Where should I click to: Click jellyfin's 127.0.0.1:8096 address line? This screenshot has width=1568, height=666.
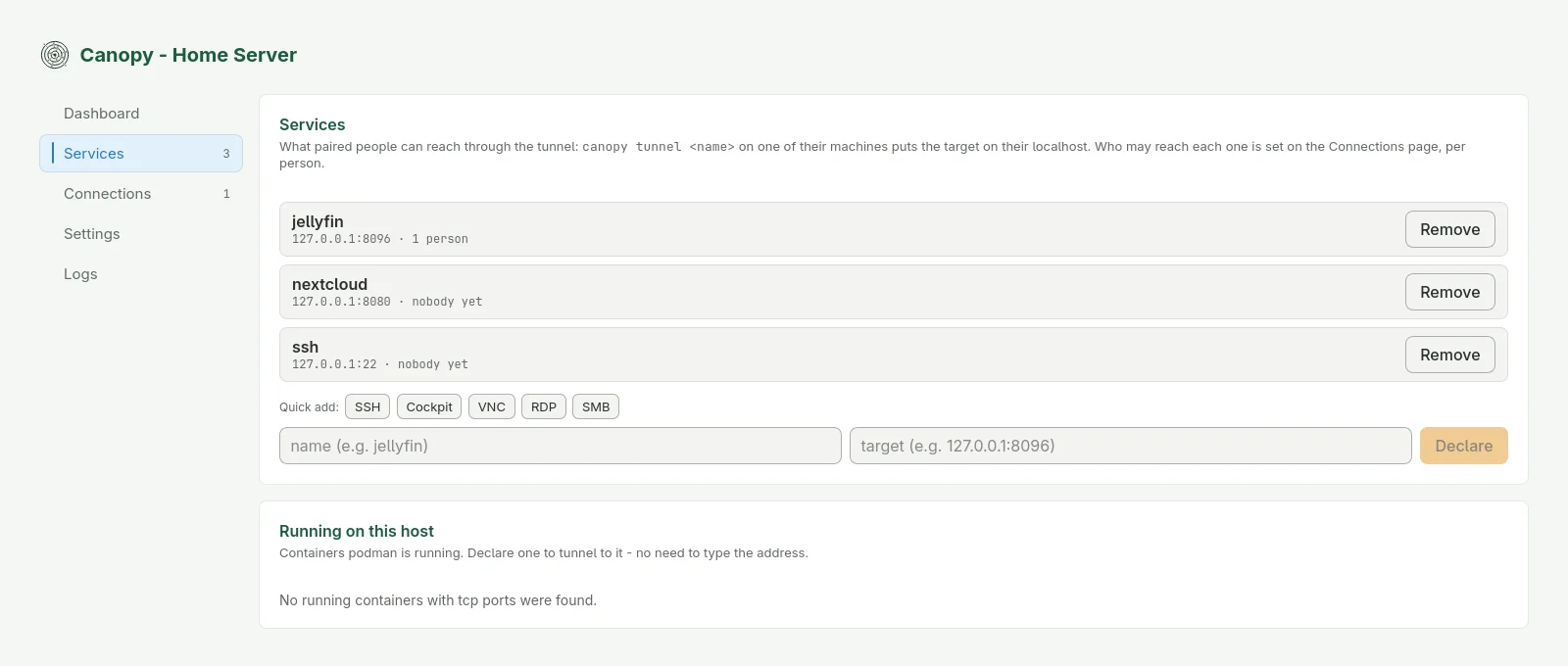click(x=380, y=239)
